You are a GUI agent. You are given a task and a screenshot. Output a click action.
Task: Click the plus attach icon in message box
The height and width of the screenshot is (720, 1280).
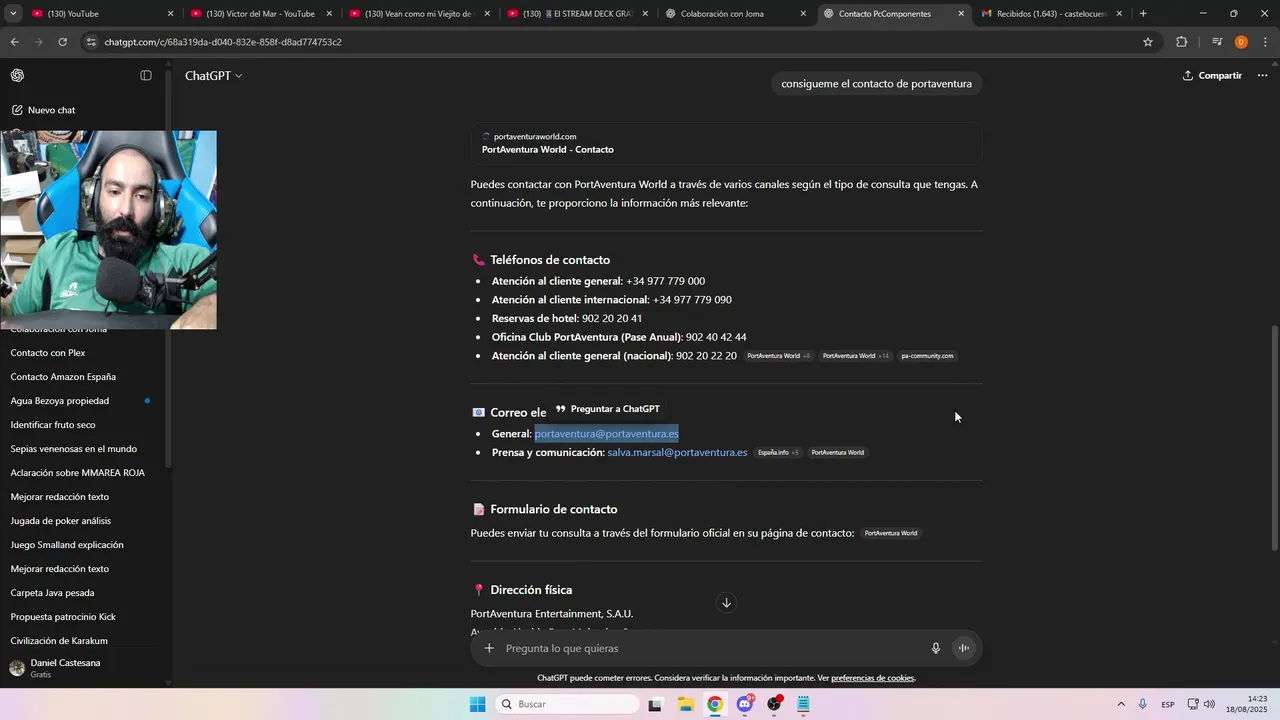pyautogui.click(x=489, y=648)
